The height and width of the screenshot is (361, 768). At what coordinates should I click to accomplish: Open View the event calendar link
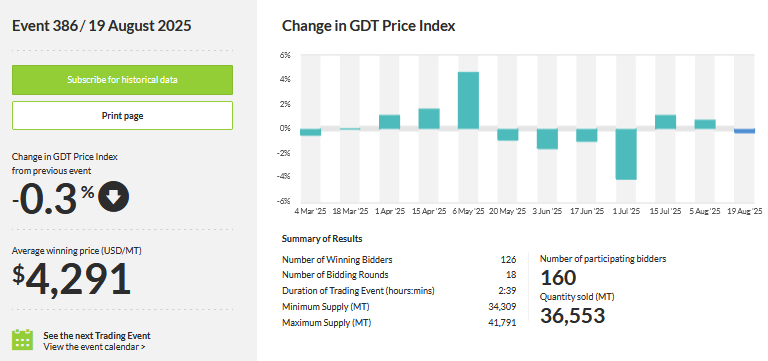point(95,347)
